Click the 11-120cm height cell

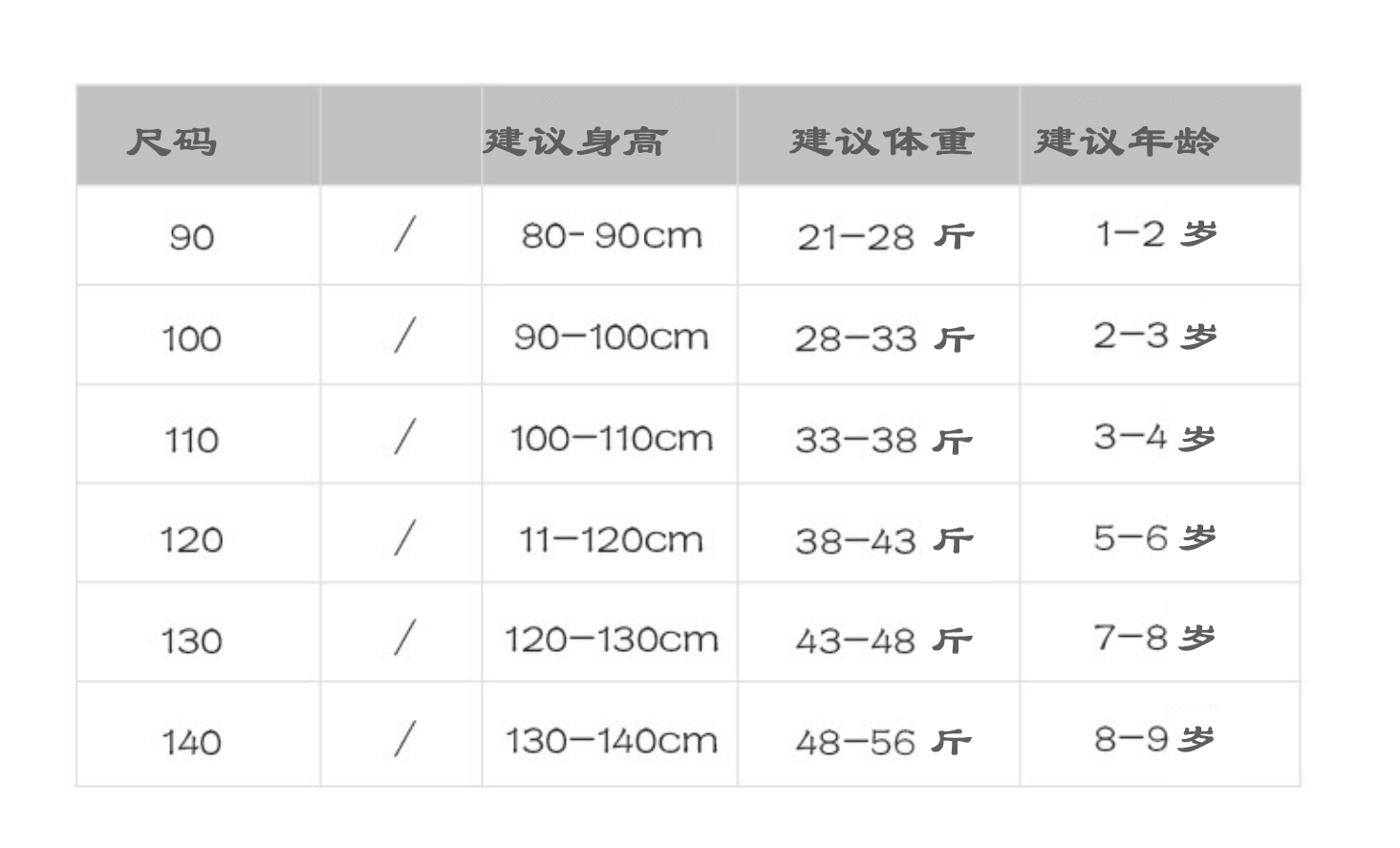tap(612, 540)
